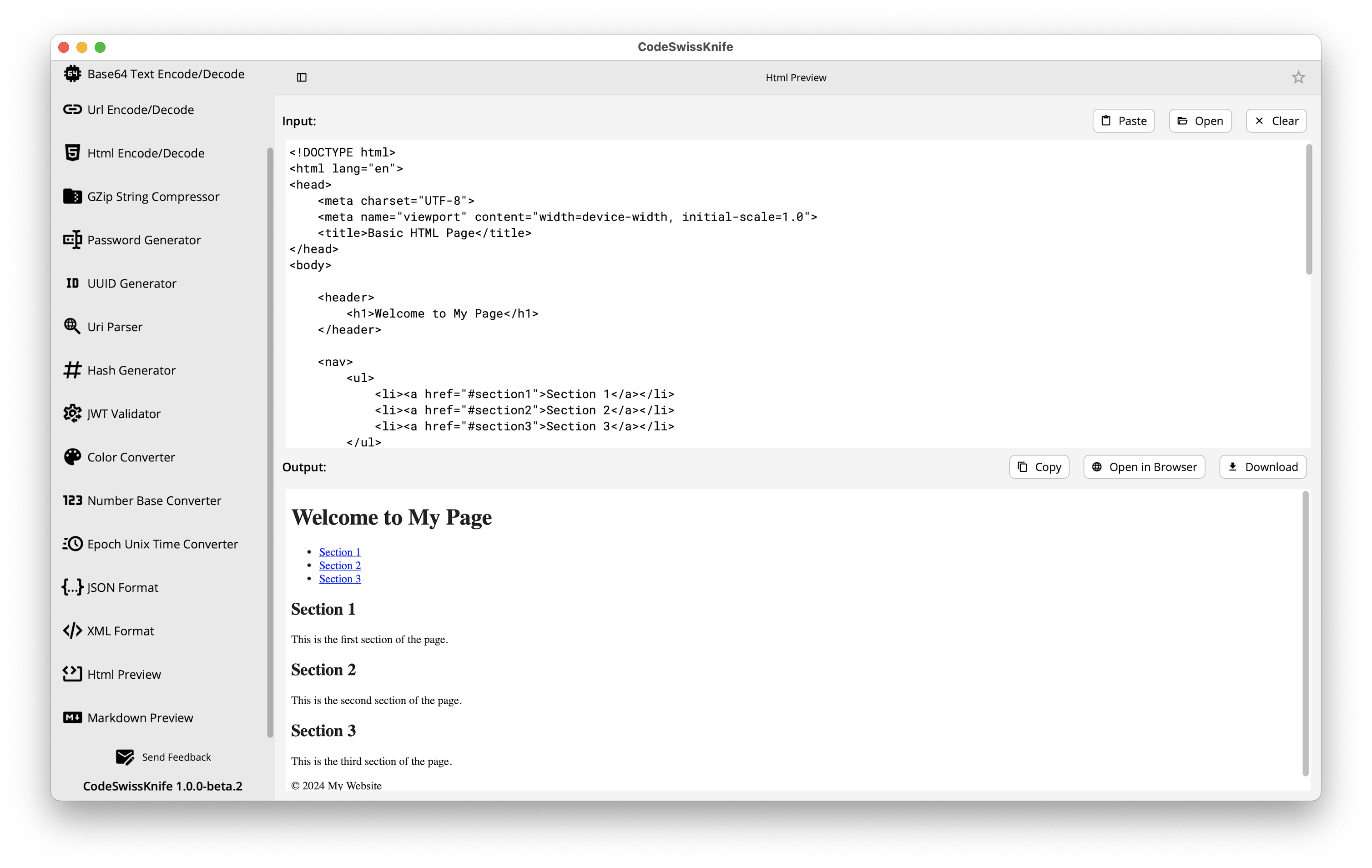Click the GZip String Compressor folder icon
1372x868 pixels.
72,196
